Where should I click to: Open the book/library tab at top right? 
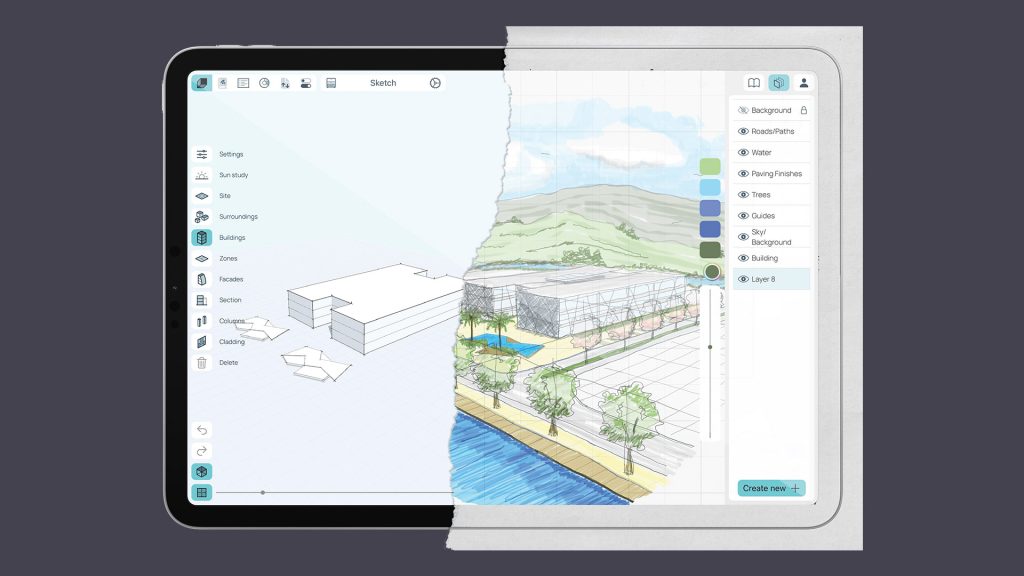pyautogui.click(x=755, y=83)
